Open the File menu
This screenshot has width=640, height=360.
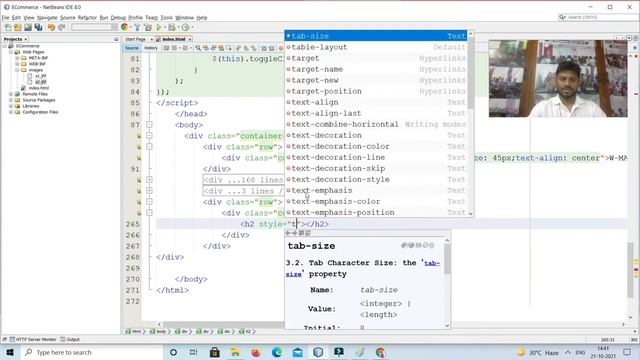6,18
